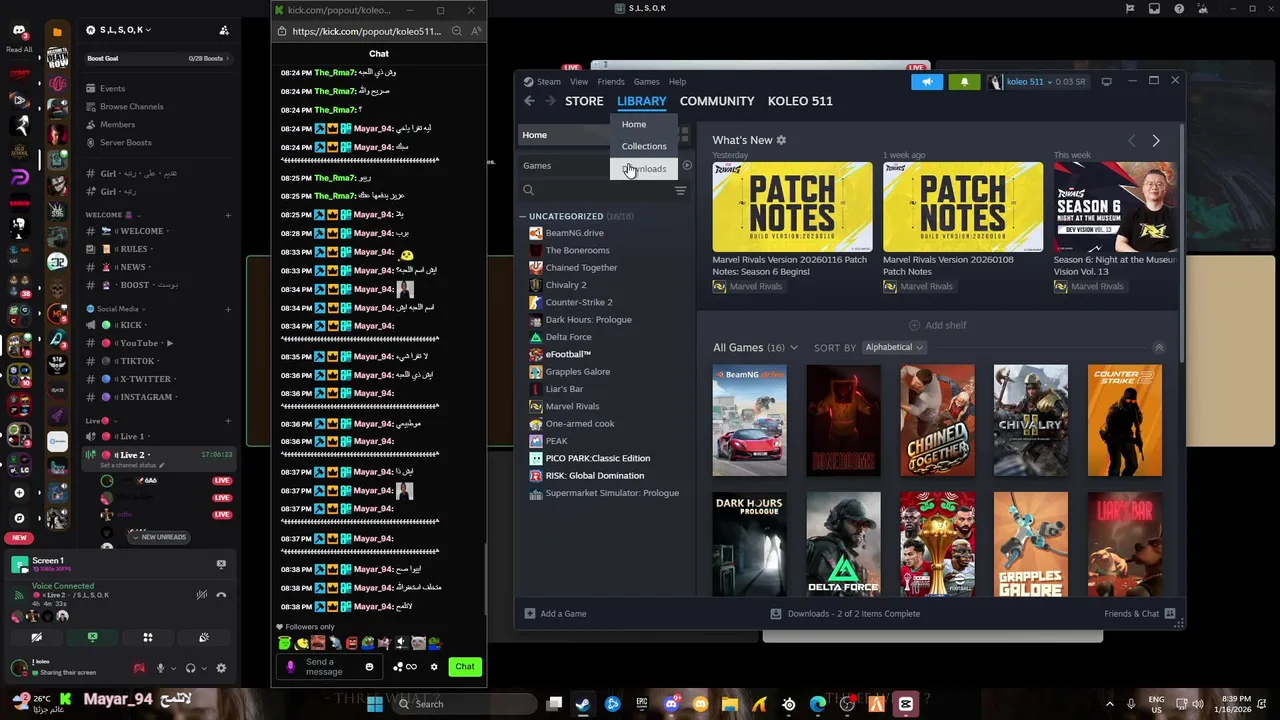The image size is (1280, 720).
Task: Open Discord direct messages home icon
Action: coord(19,32)
